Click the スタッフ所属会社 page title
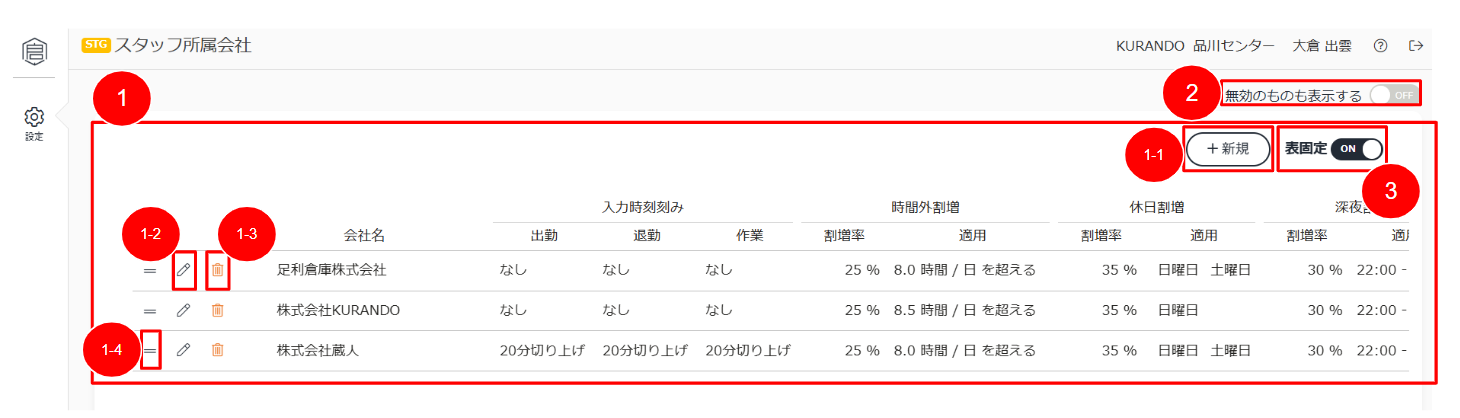The image size is (1460, 418). [182, 45]
